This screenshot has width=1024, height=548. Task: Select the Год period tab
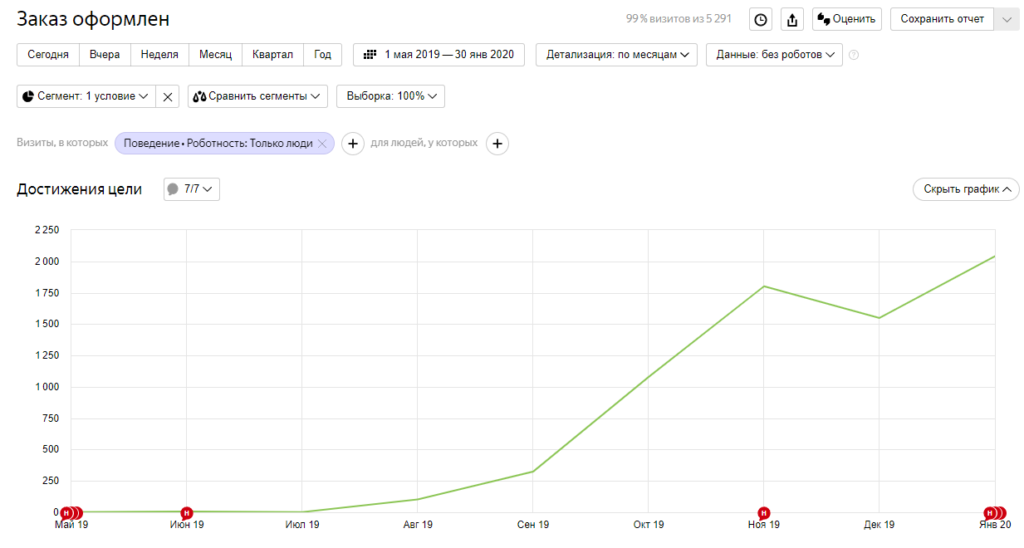pyautogui.click(x=322, y=55)
